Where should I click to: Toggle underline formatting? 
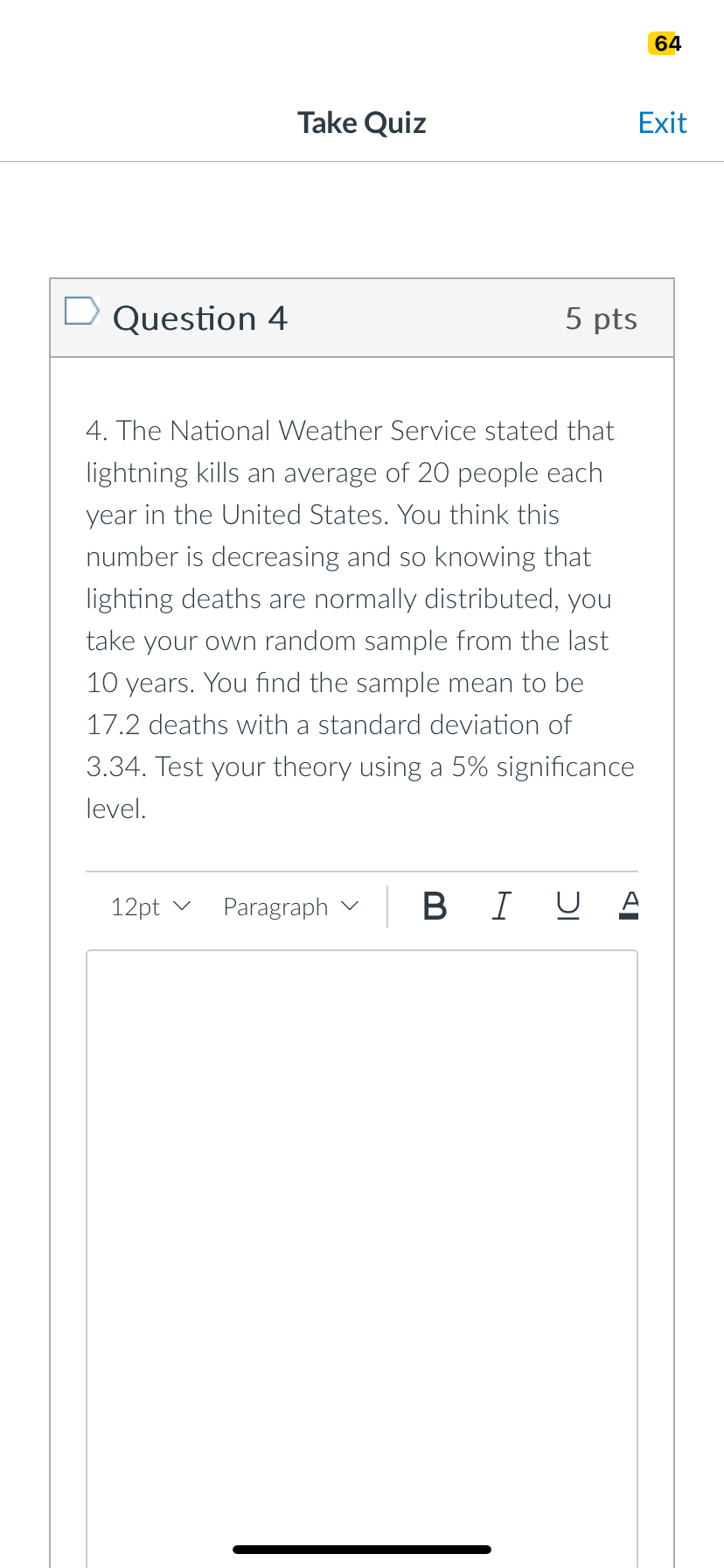pyautogui.click(x=567, y=906)
